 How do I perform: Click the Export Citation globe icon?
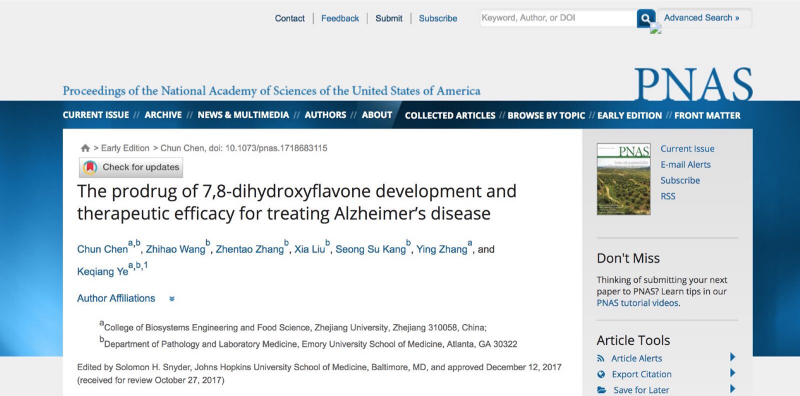pos(601,375)
